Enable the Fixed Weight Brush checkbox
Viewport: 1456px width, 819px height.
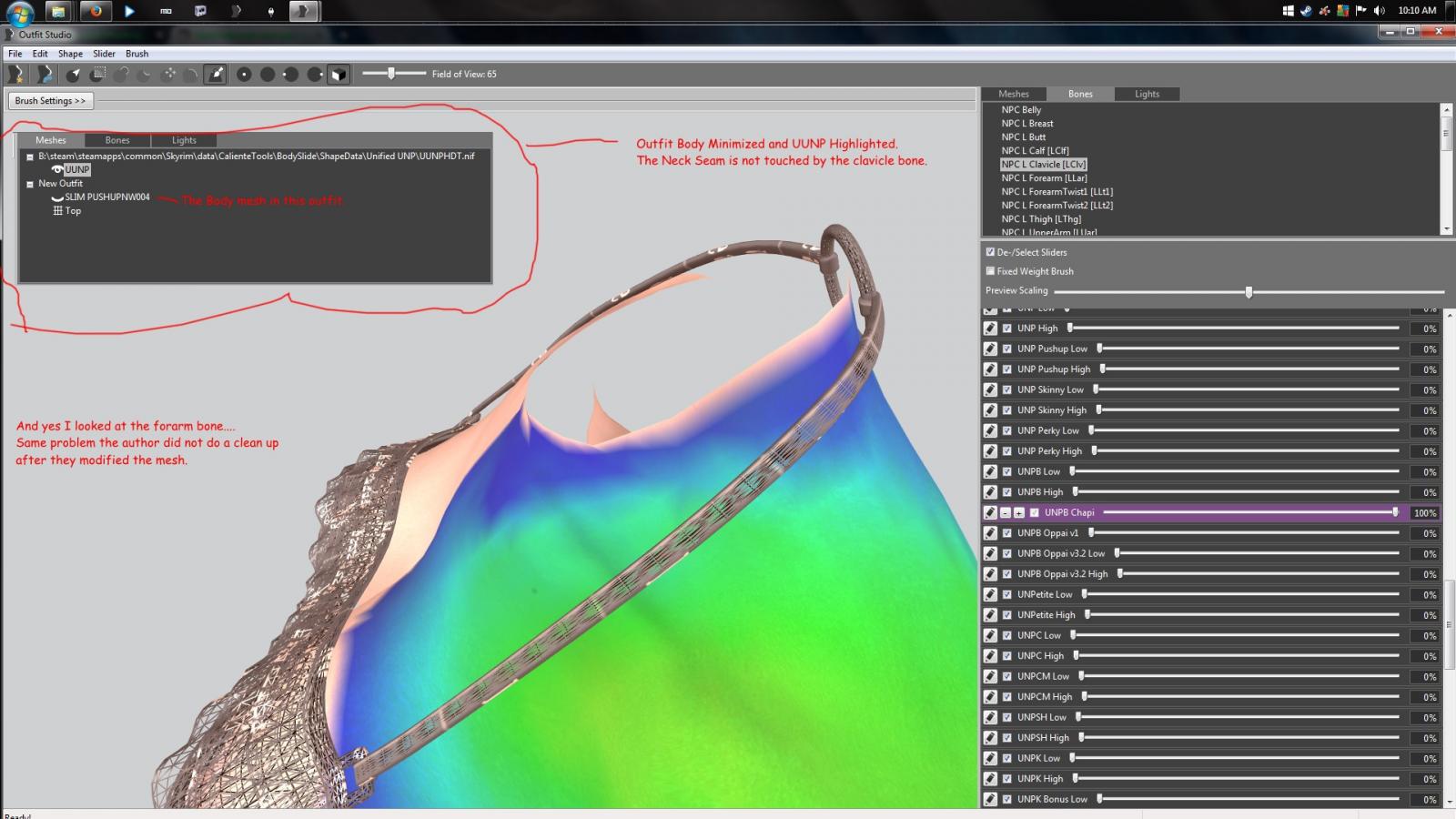pyautogui.click(x=990, y=271)
